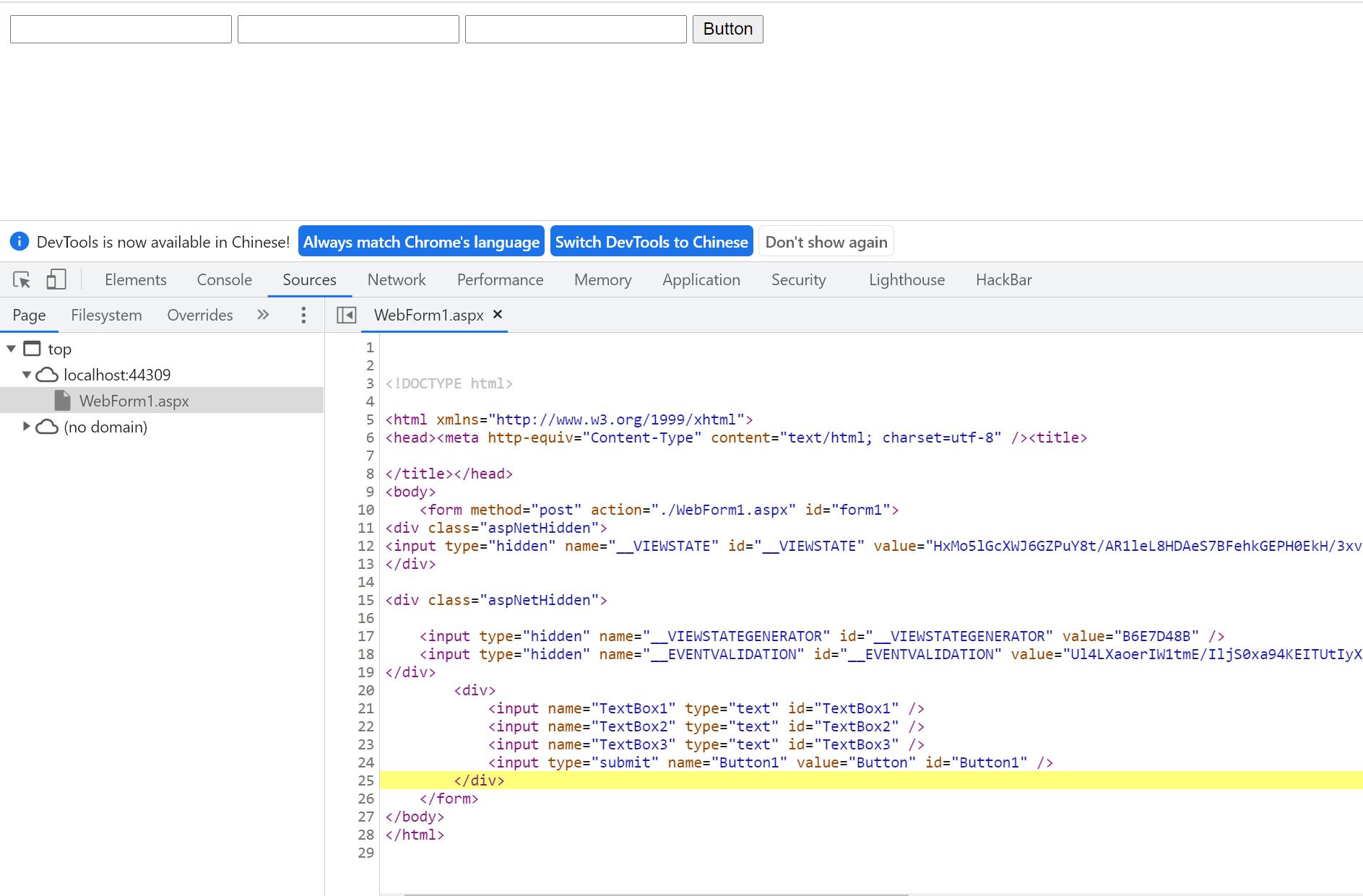Select the Sources tab
1363x896 pixels.
point(309,279)
